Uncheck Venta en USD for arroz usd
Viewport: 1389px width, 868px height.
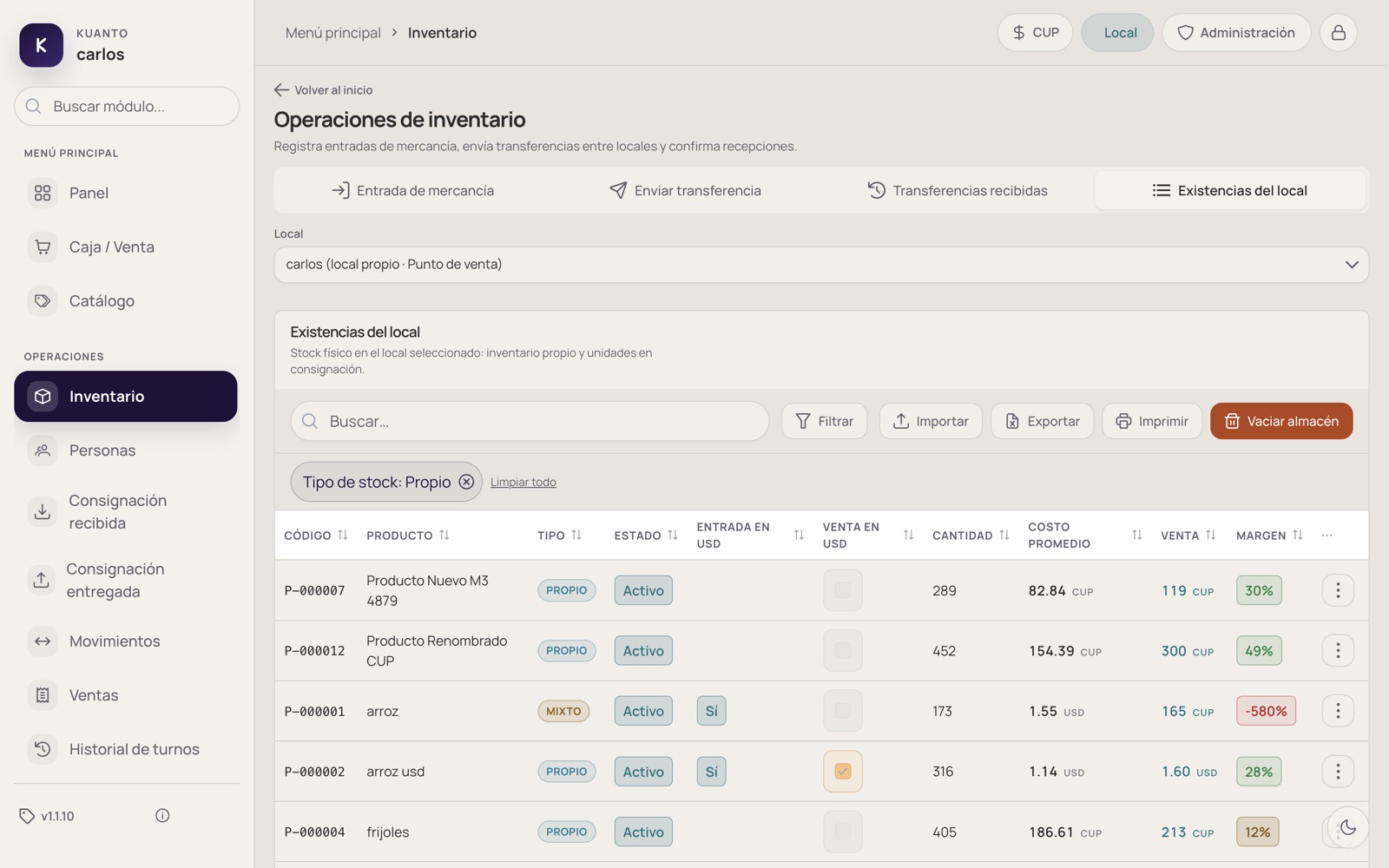click(x=842, y=772)
